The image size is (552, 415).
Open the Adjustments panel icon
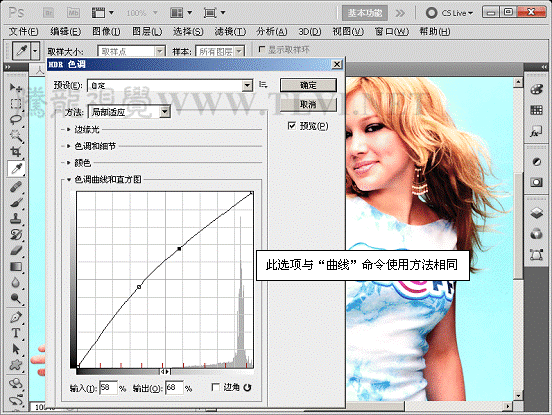pyautogui.click(x=537, y=162)
